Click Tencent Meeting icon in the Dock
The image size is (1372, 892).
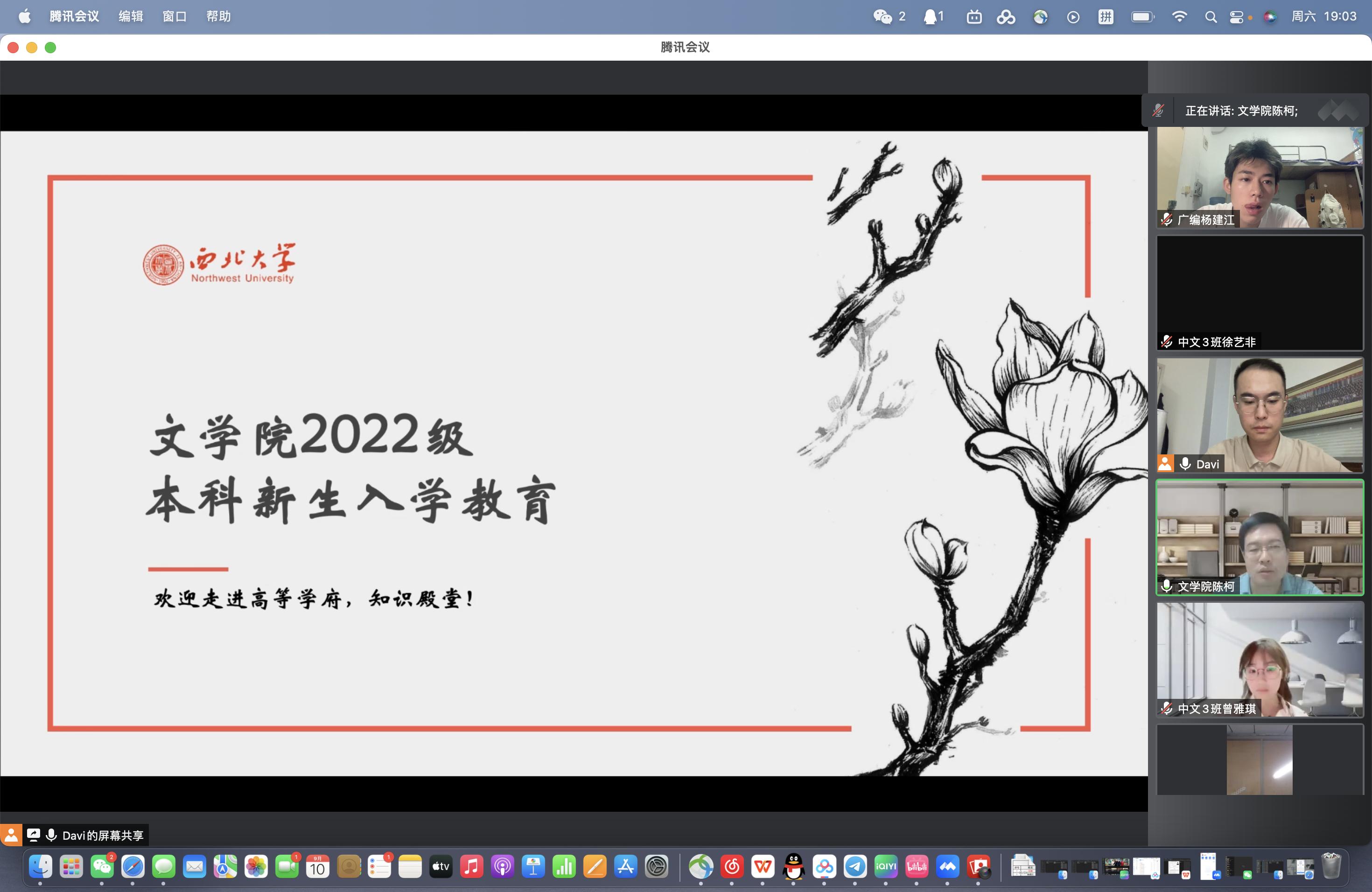pos(948,866)
